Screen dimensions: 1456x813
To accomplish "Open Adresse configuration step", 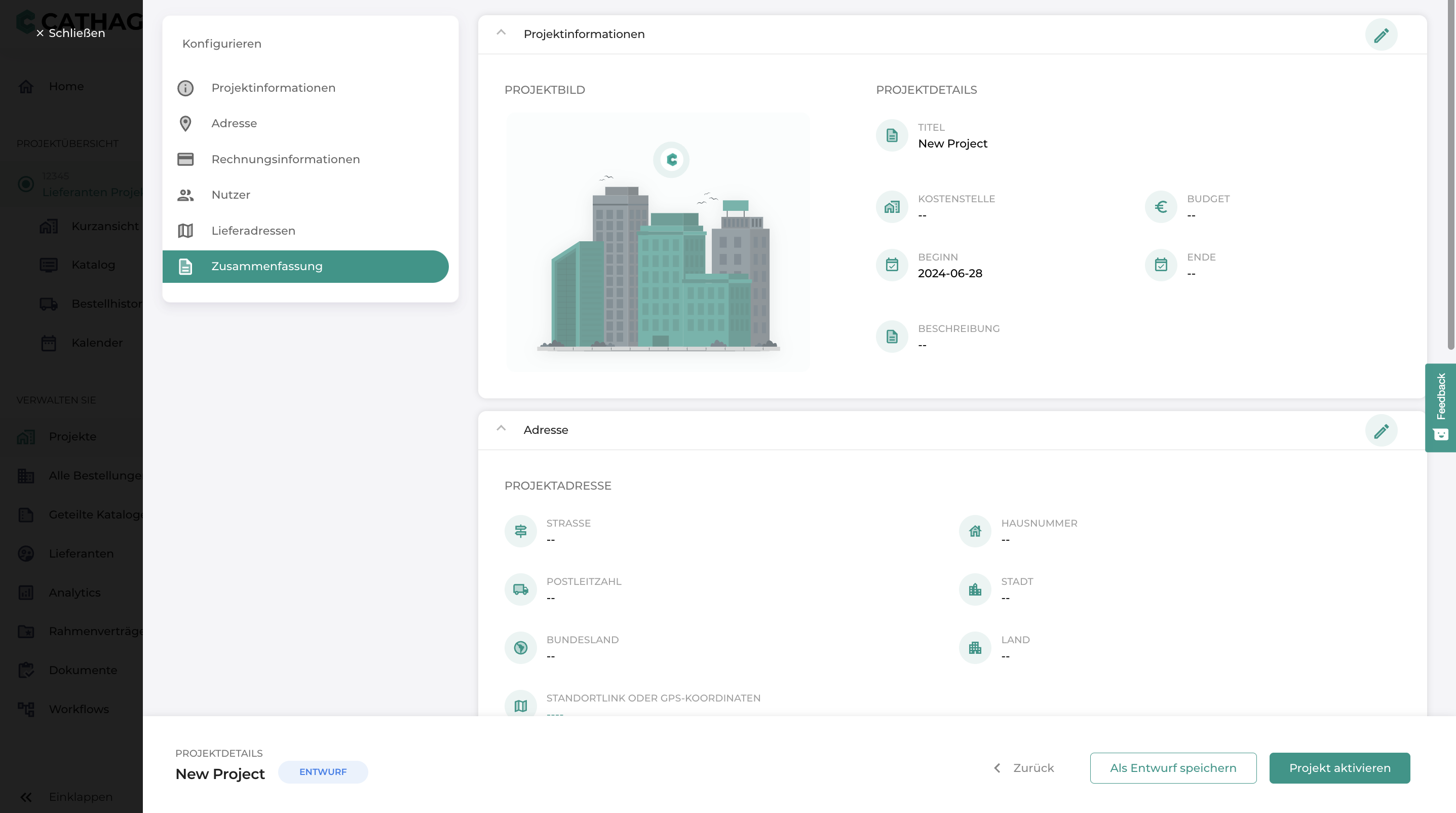I will (305, 123).
